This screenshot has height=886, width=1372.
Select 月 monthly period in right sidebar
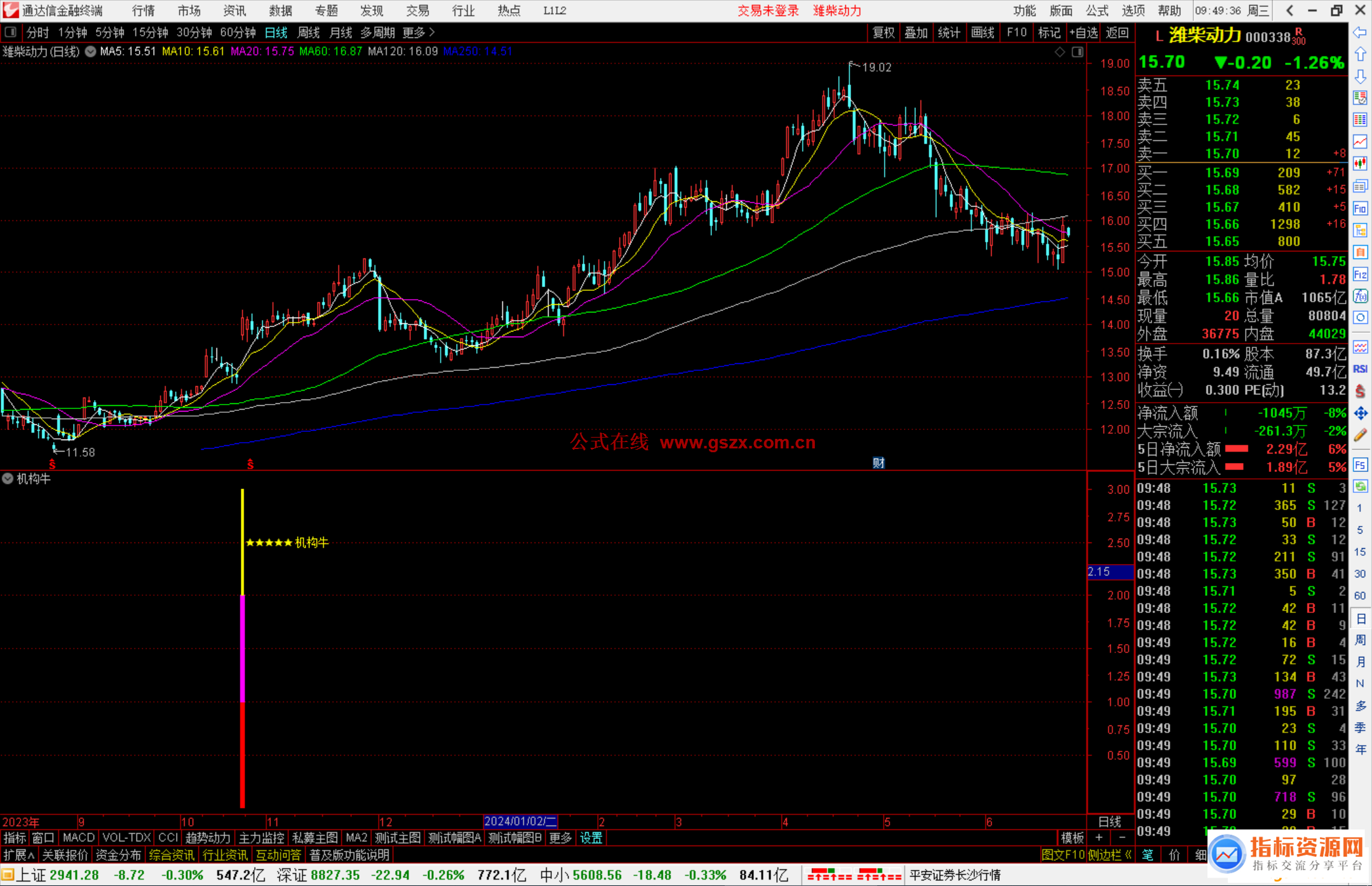[1360, 662]
